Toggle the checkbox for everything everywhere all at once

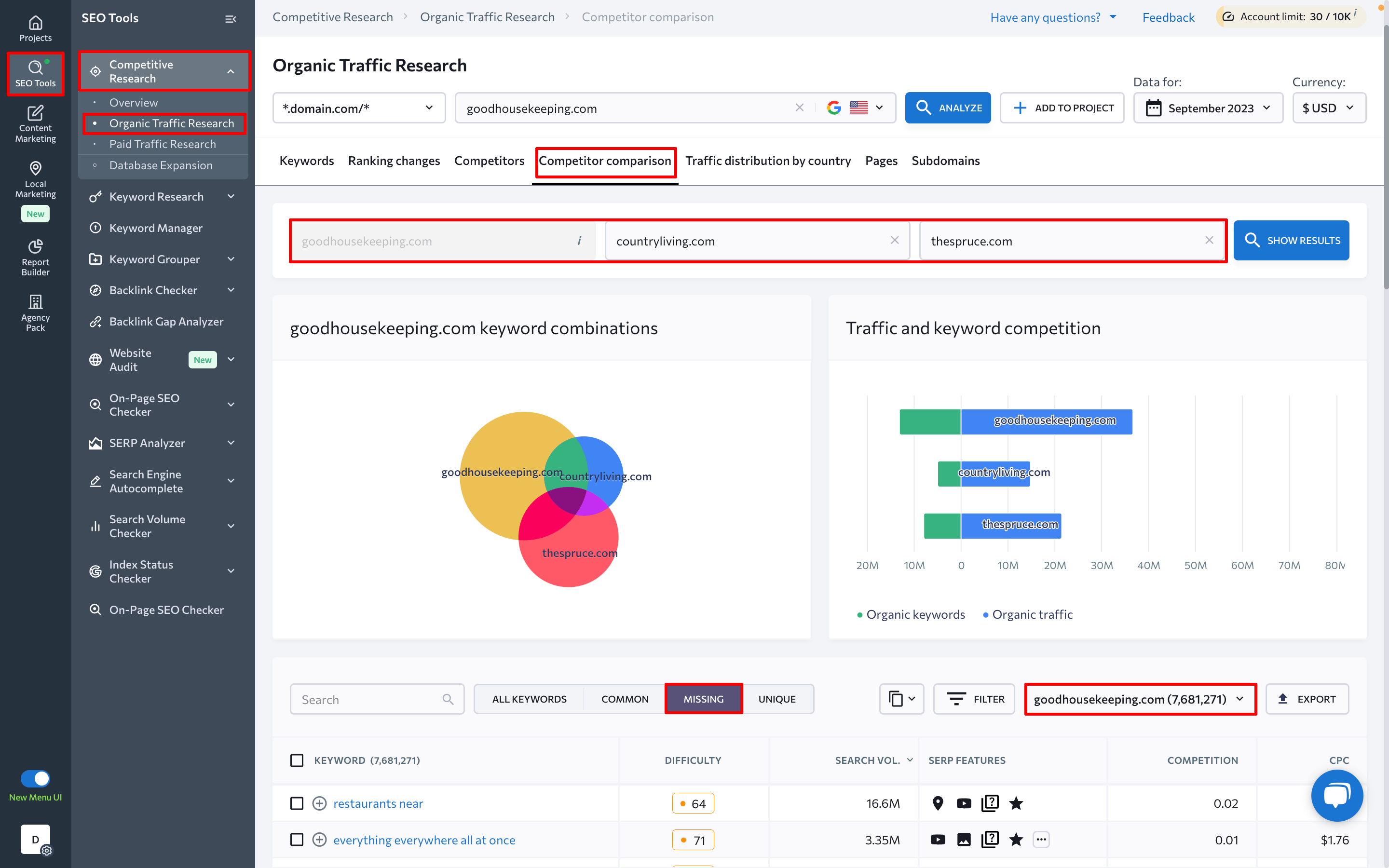[297, 839]
